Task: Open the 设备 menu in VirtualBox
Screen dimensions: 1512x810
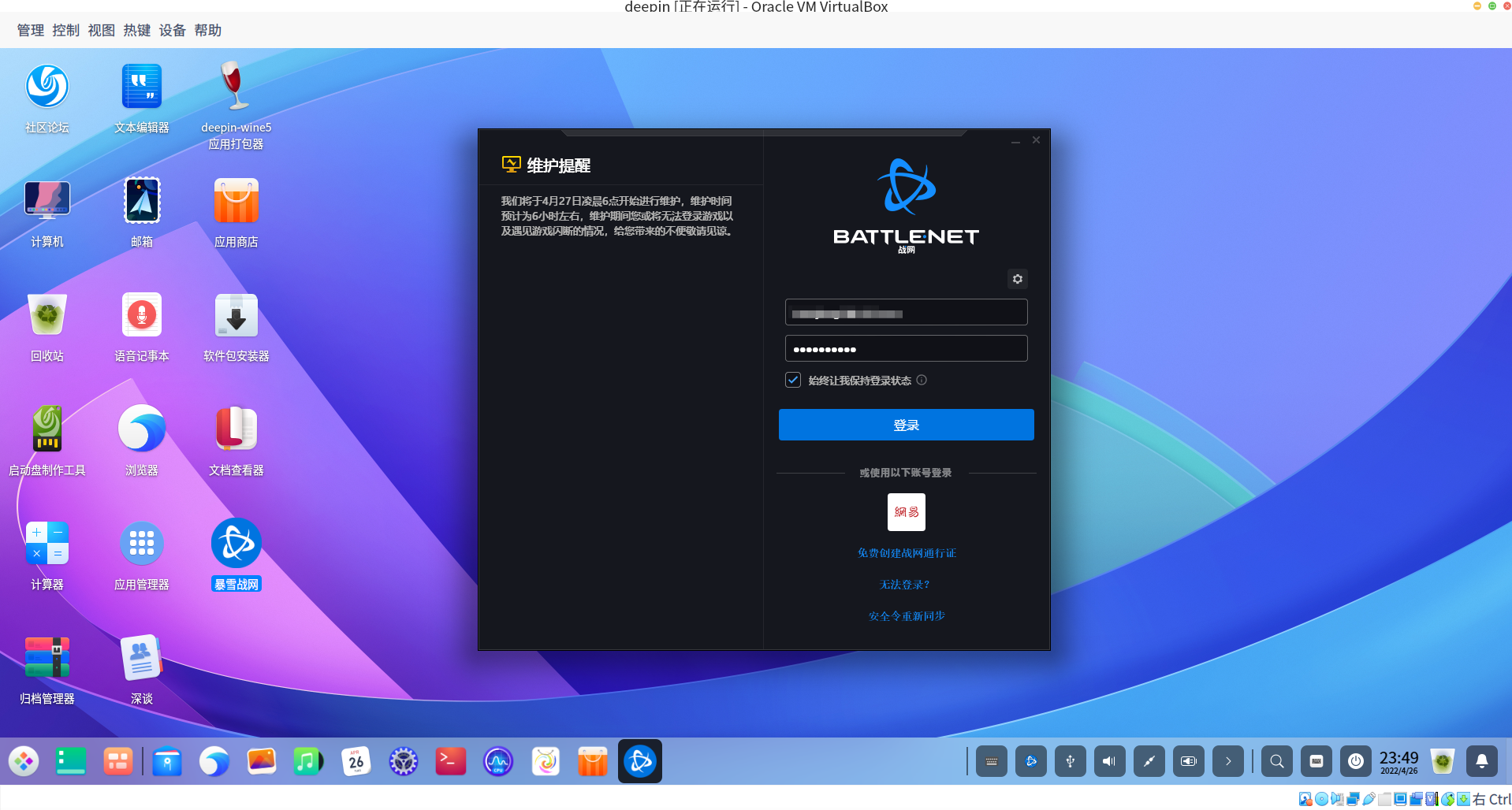Action: point(172,31)
